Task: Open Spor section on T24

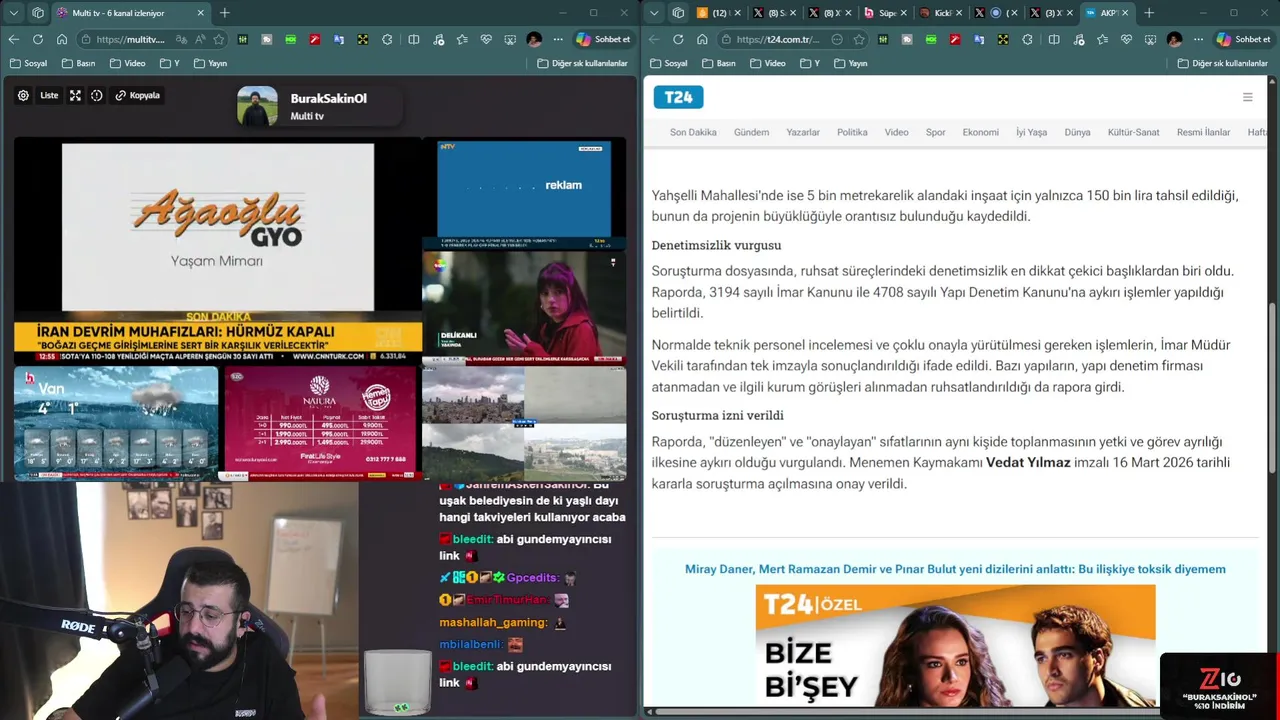Action: [935, 132]
